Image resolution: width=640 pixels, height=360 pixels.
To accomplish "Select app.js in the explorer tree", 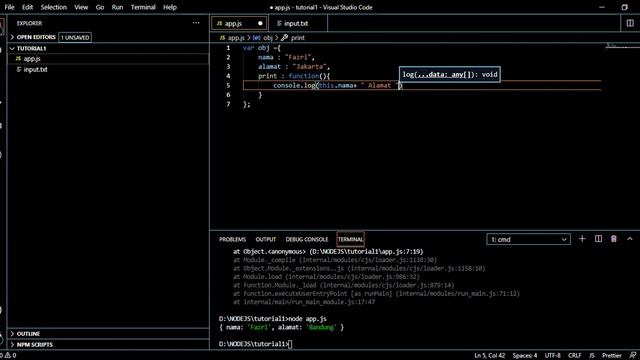I will [x=109, y=59].
